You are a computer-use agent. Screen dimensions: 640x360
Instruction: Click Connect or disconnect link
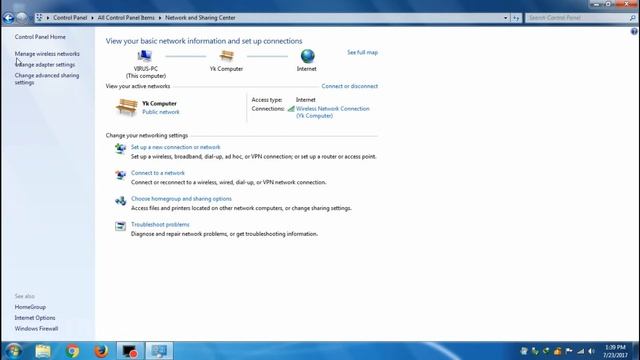pos(349,86)
